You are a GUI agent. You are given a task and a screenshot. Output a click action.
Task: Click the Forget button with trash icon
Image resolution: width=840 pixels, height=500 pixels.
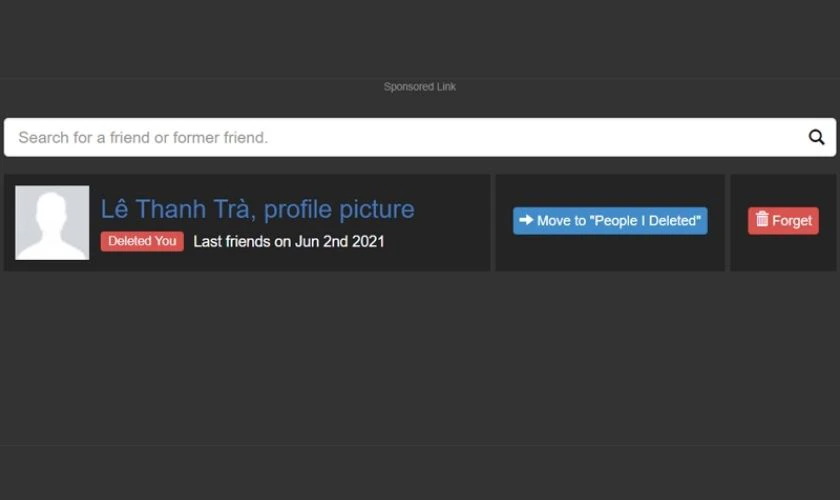pyautogui.click(x=783, y=221)
